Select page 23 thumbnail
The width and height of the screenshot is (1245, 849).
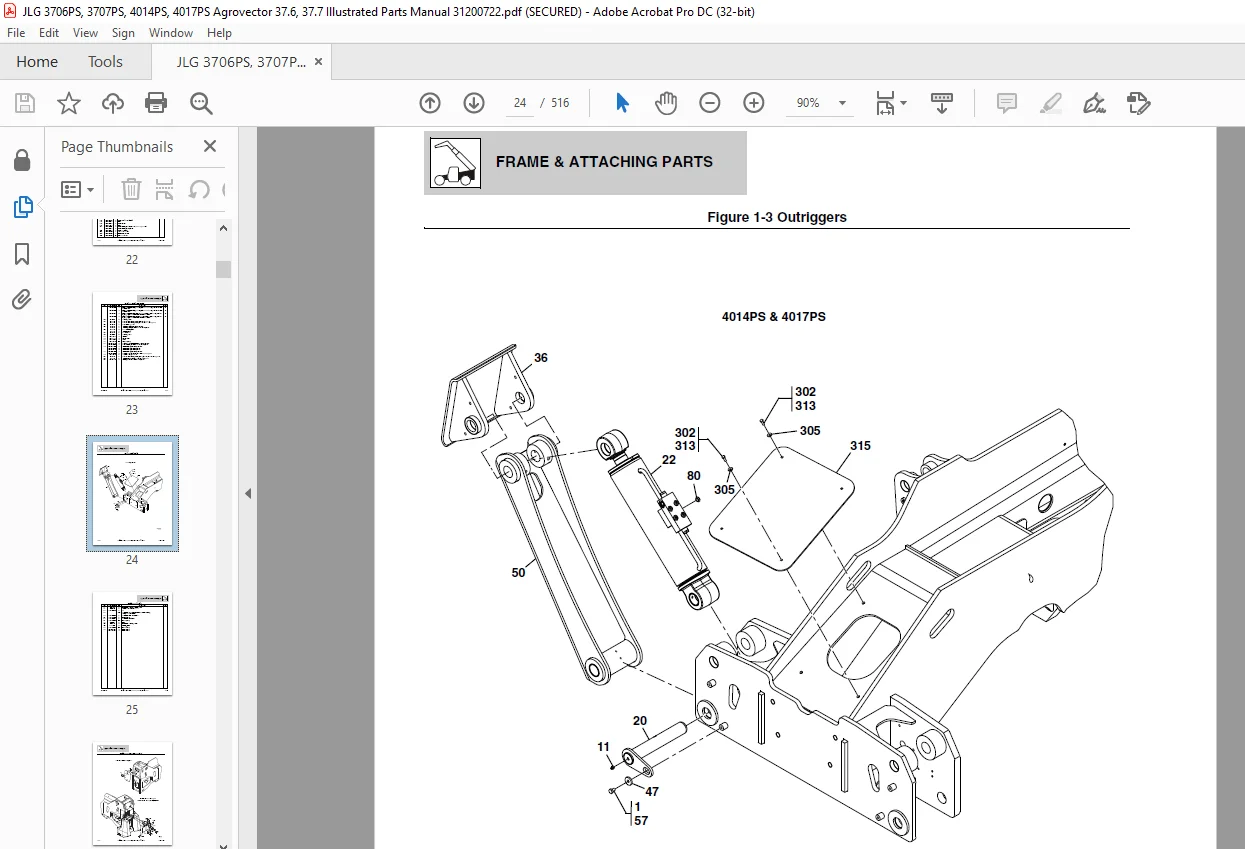pos(132,344)
